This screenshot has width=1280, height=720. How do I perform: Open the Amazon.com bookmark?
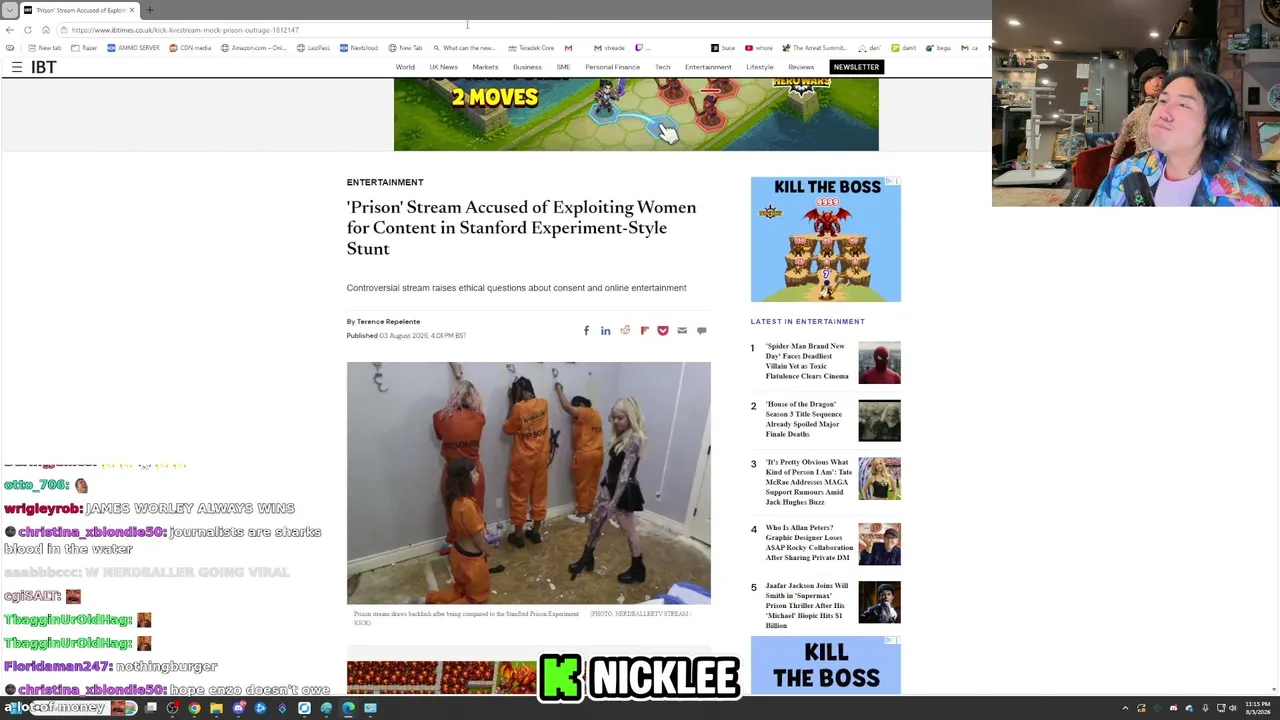[x=253, y=48]
